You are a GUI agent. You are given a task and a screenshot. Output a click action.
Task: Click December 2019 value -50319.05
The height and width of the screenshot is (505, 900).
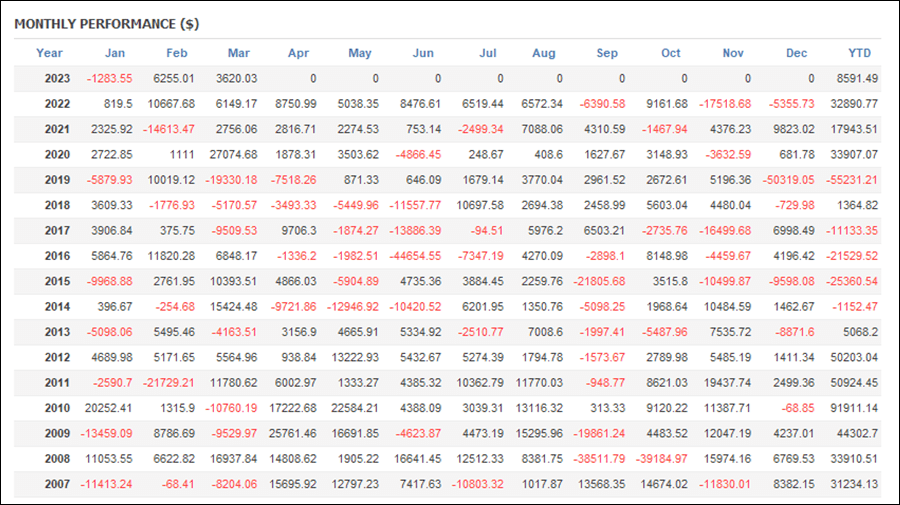[x=788, y=180]
